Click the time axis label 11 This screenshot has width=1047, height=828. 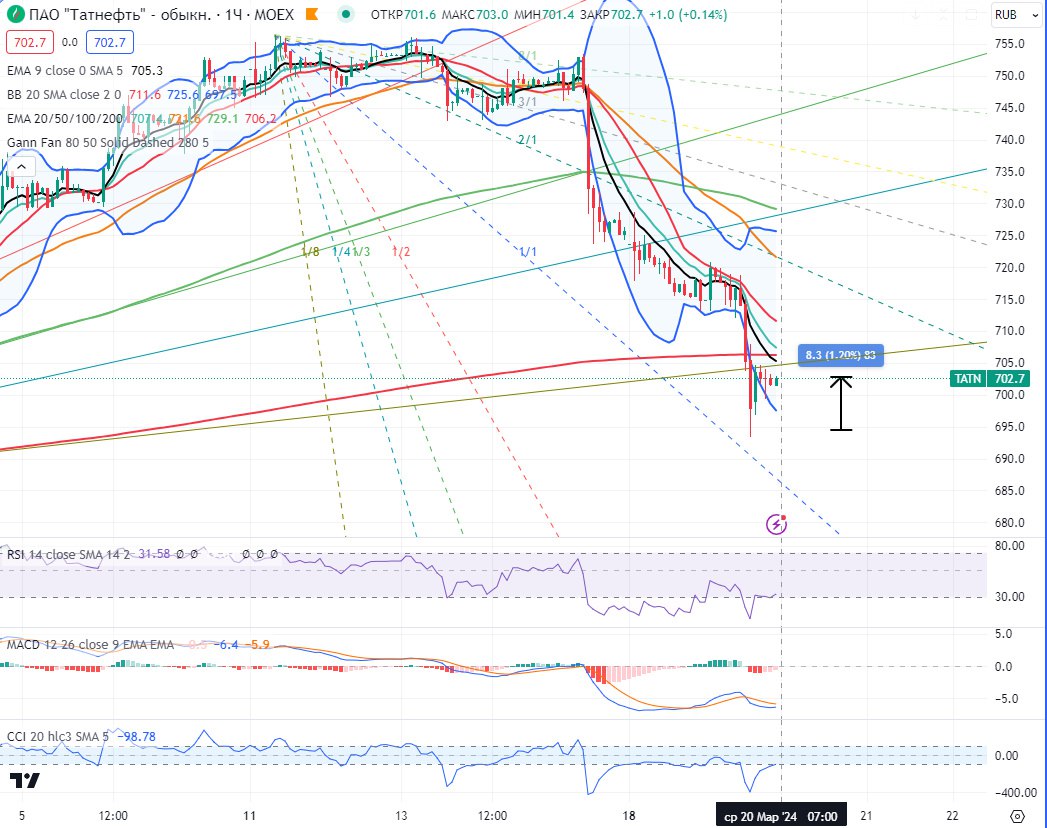click(249, 816)
